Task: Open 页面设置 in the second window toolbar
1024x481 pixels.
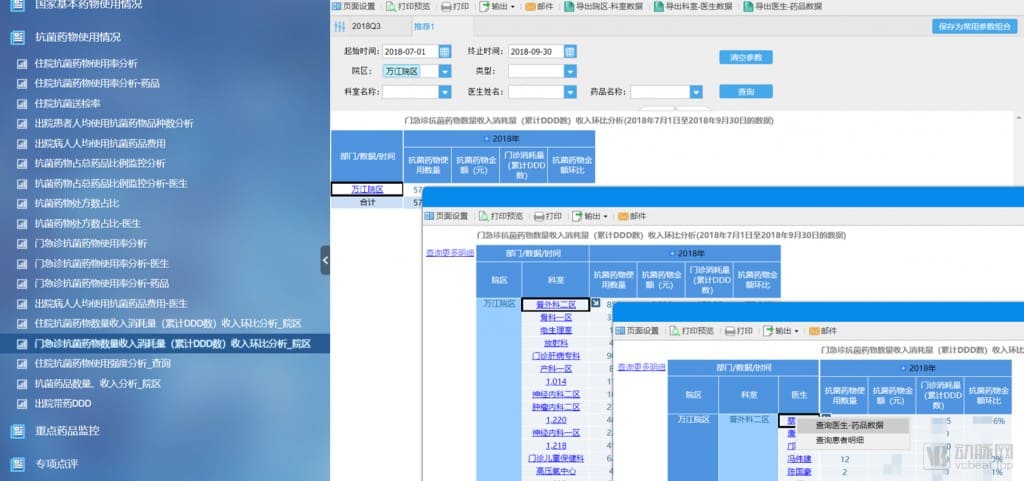Action: point(447,216)
